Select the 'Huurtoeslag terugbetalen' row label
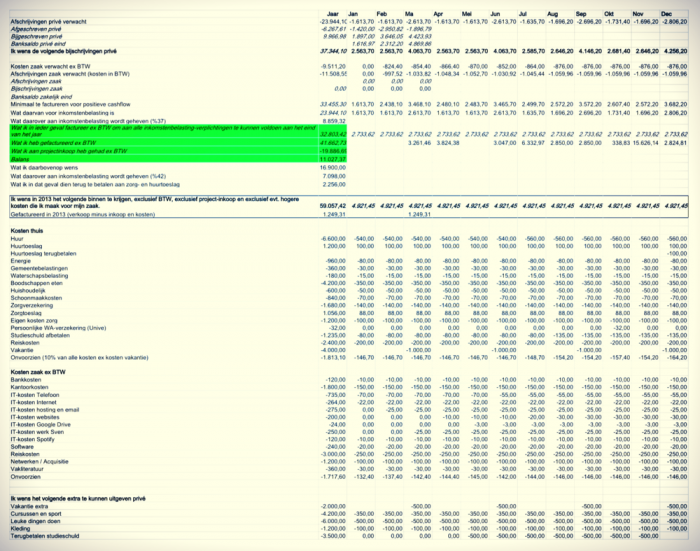700x551 pixels. (43, 254)
